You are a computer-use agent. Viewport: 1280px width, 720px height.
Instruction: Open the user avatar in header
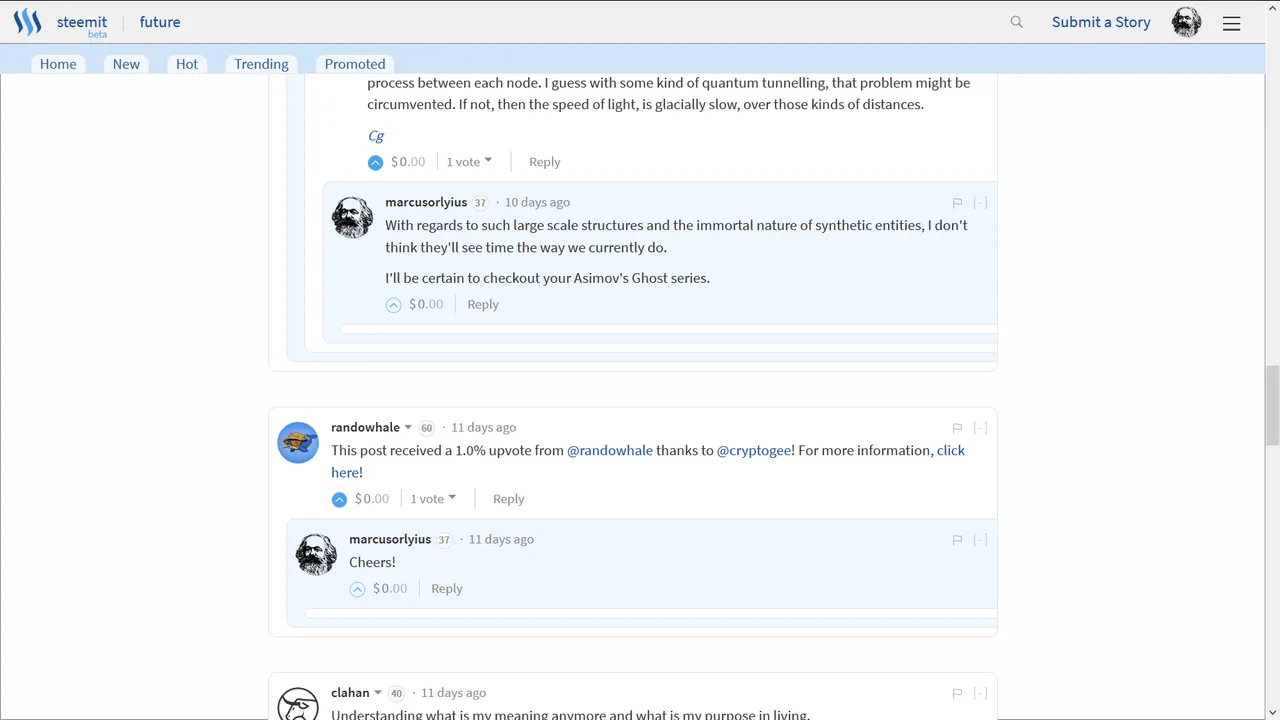coord(1187,22)
